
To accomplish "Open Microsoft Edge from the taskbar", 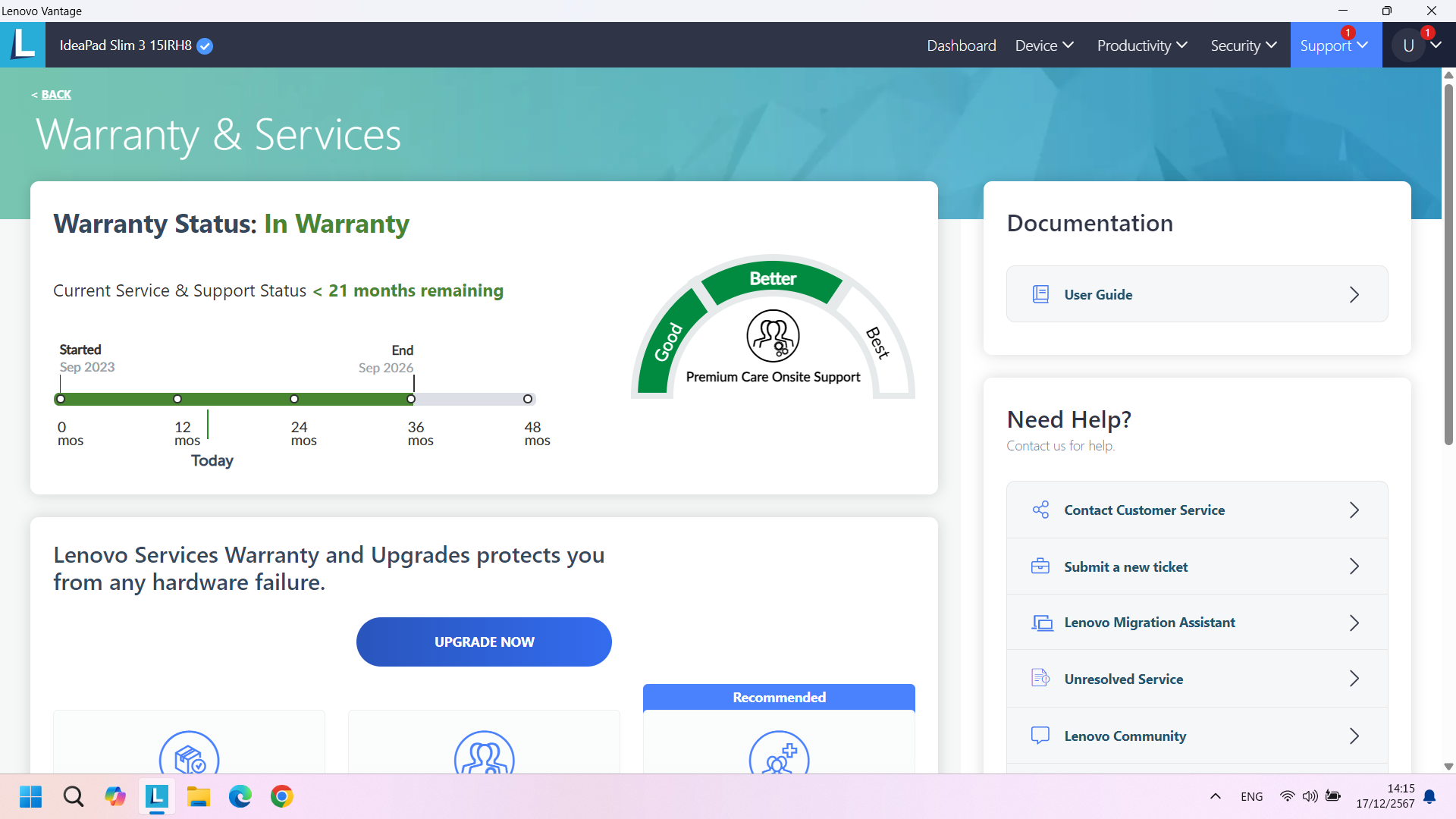I will point(240,796).
